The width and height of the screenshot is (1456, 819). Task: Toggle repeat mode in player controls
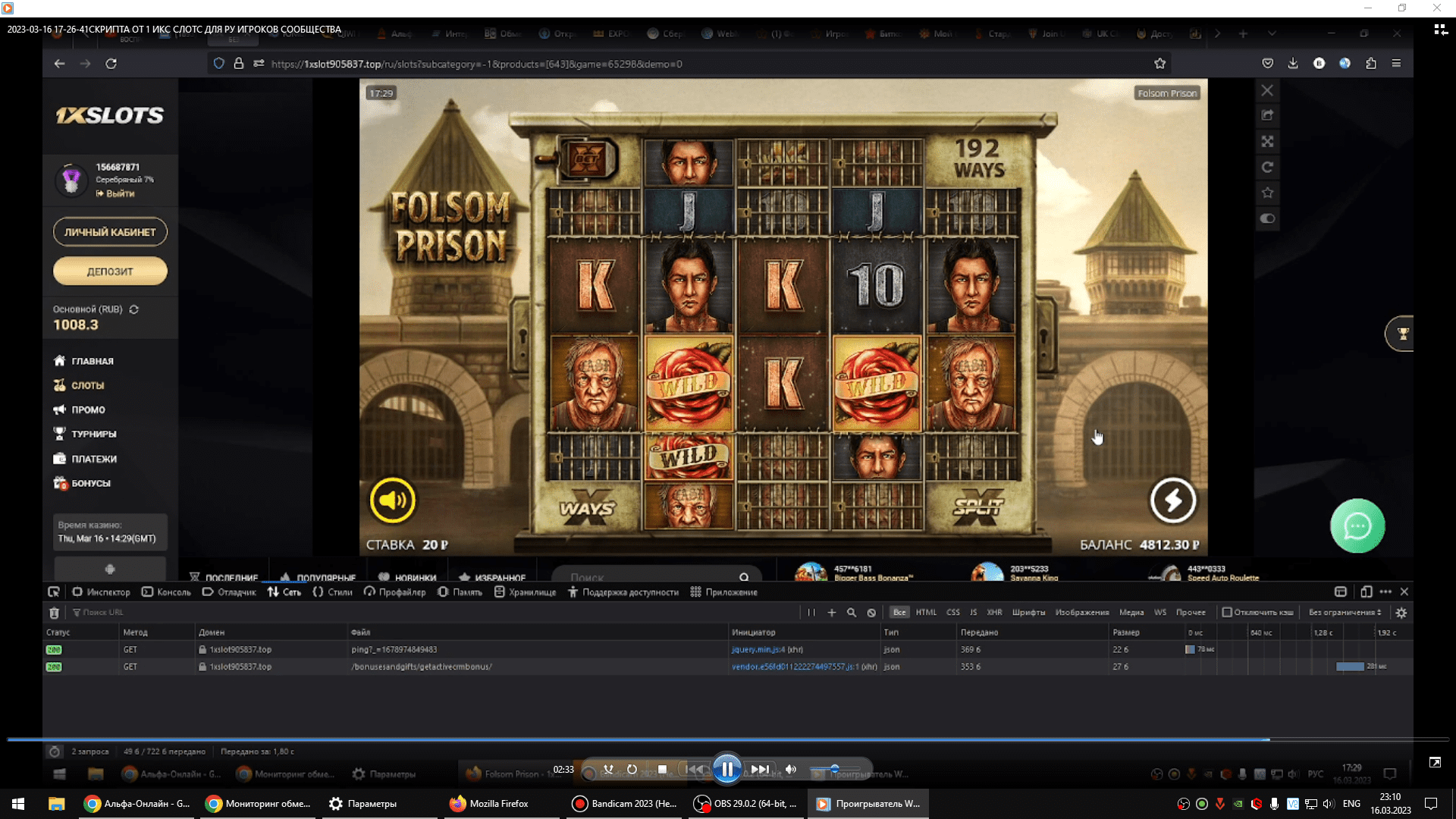click(632, 770)
